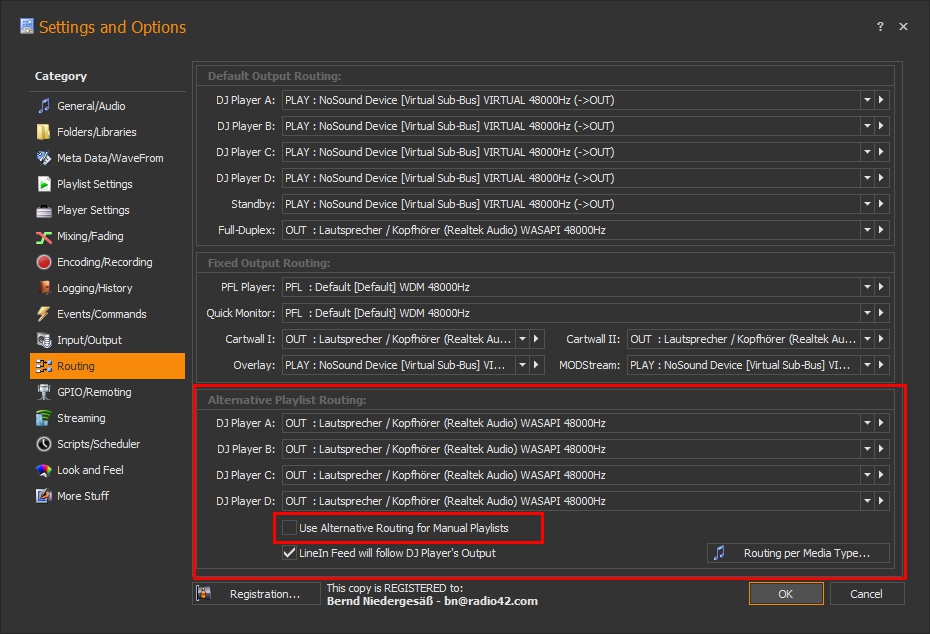Click the Standby device field
930x634 pixels.
click(571, 203)
